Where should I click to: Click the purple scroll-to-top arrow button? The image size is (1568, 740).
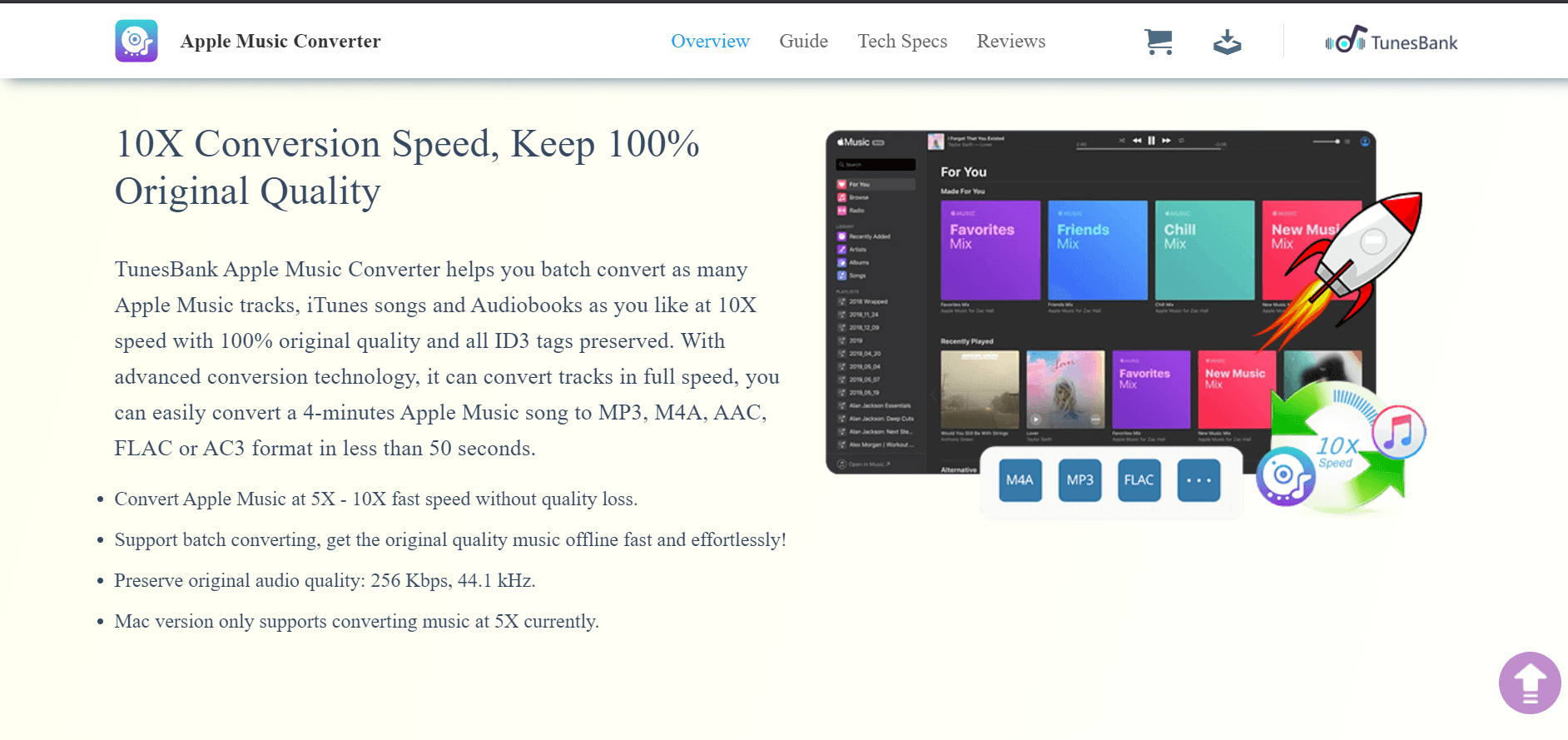(x=1530, y=683)
